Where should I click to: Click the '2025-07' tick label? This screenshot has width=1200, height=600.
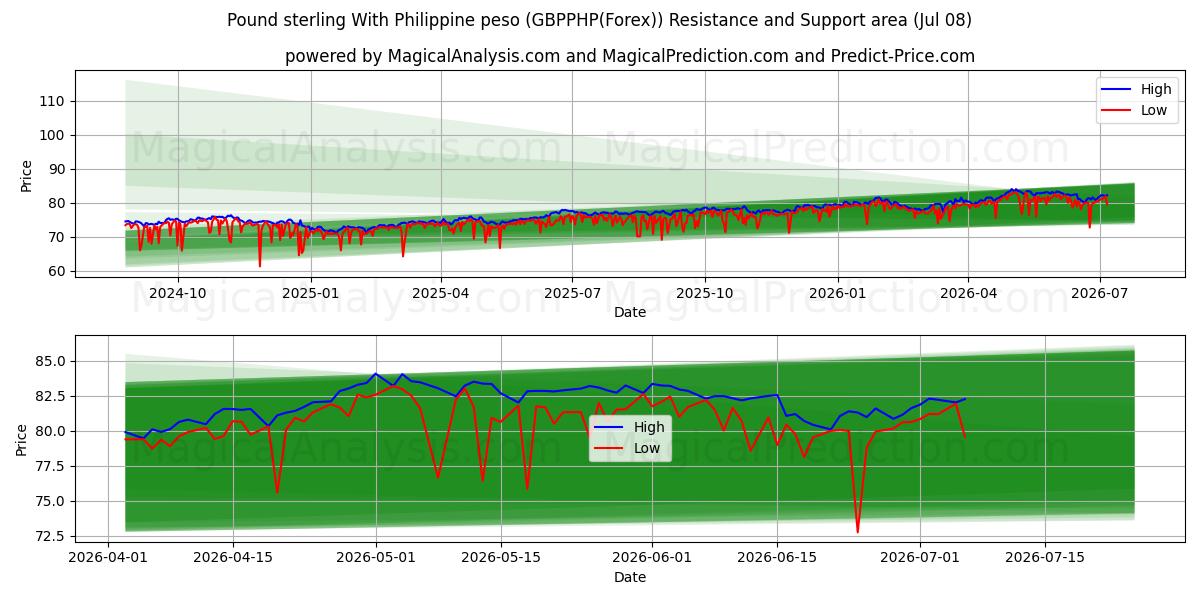click(x=572, y=293)
